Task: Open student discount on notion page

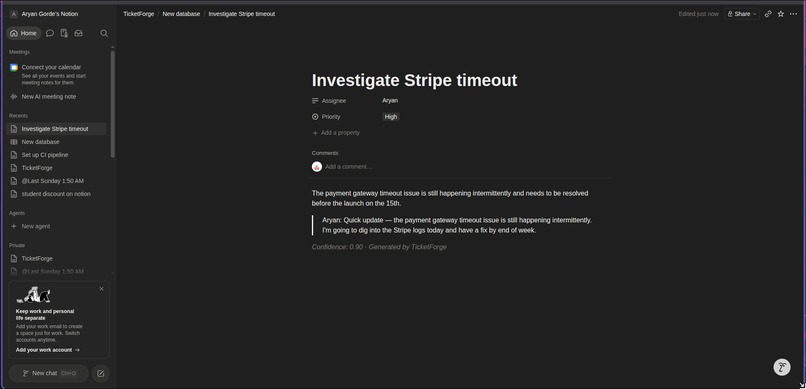Action: [x=57, y=194]
